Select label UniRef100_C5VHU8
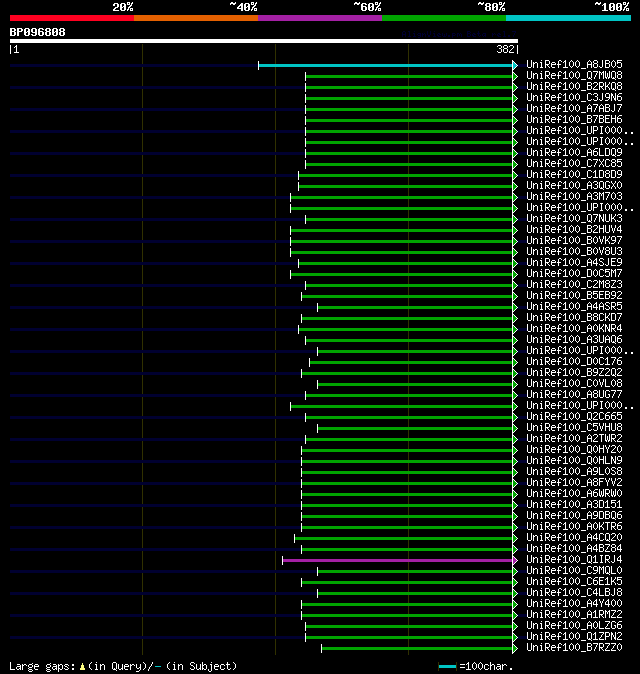 point(574,428)
